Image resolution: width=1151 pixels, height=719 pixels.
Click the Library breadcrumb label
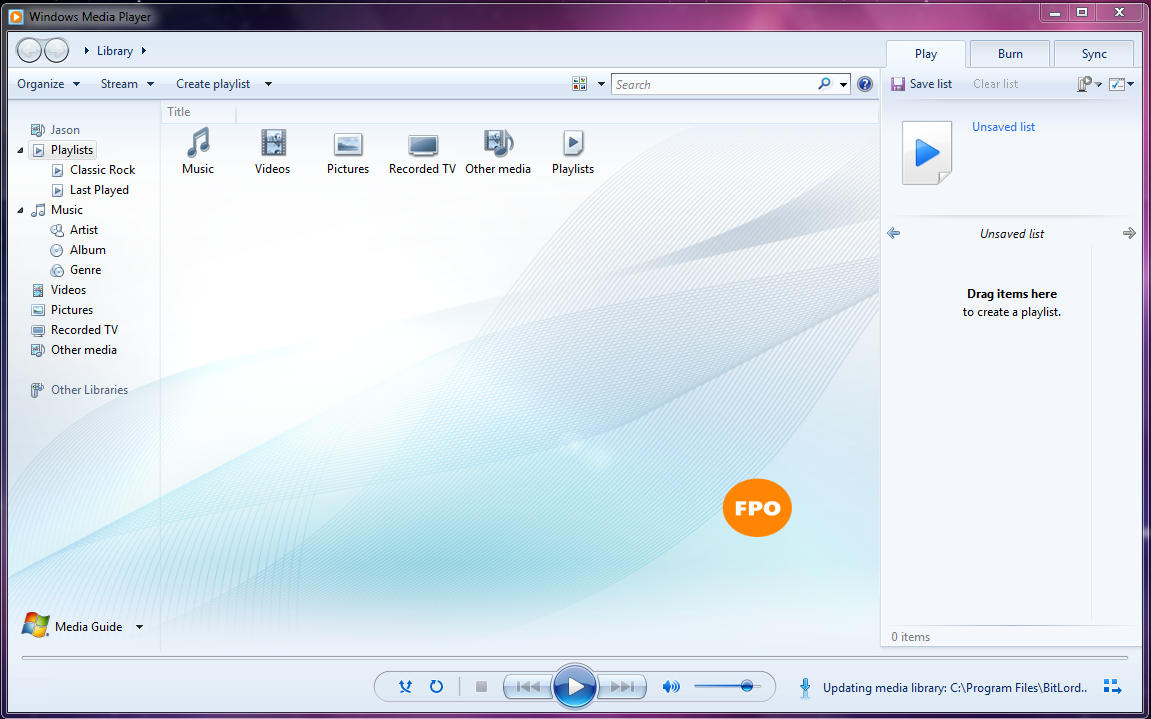115,51
